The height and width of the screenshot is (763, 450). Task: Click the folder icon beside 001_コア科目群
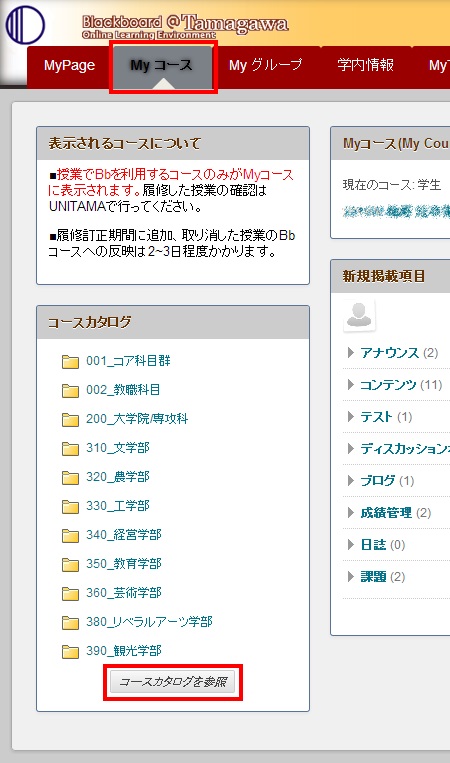71,362
